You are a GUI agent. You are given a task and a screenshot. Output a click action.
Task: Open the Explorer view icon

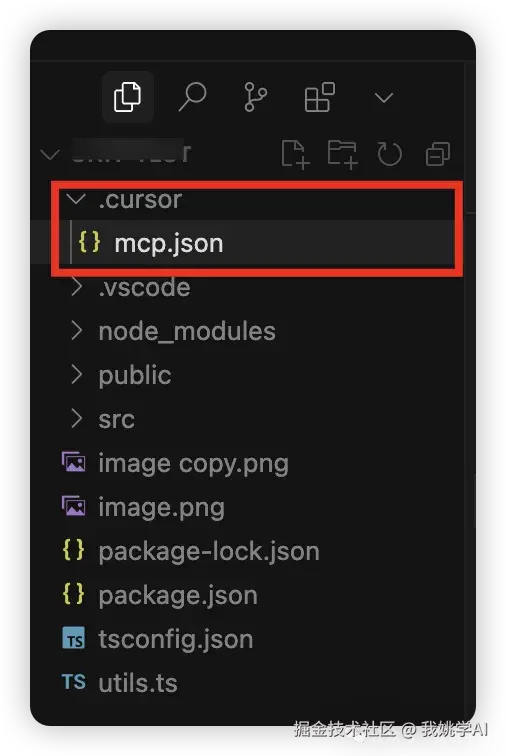(127, 97)
